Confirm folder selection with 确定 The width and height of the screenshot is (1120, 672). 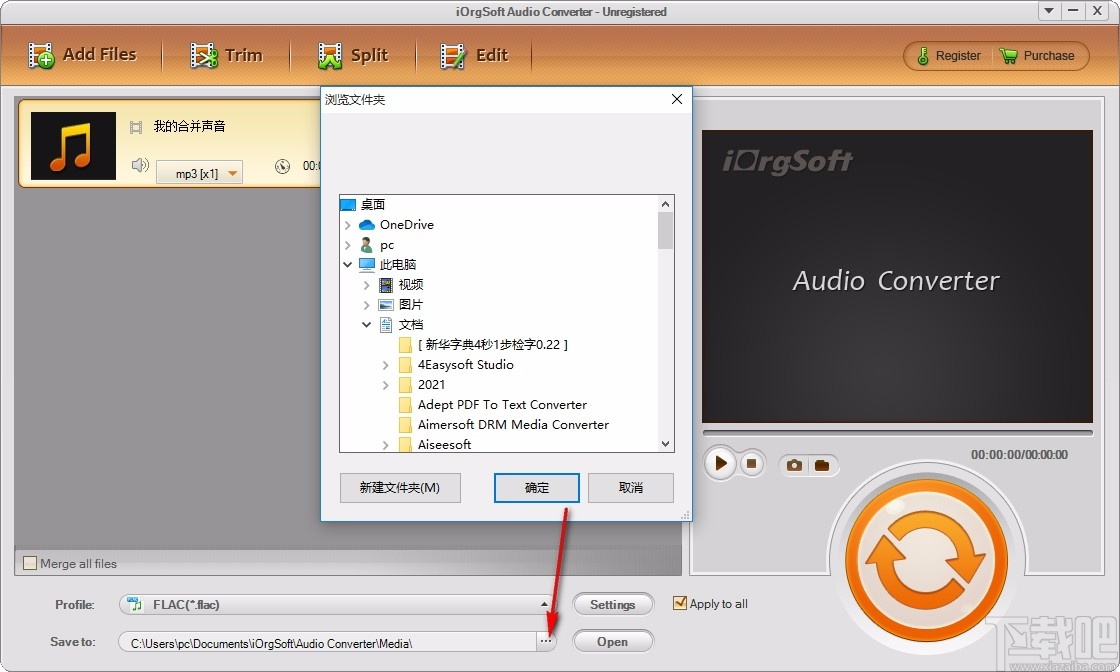[x=536, y=488]
